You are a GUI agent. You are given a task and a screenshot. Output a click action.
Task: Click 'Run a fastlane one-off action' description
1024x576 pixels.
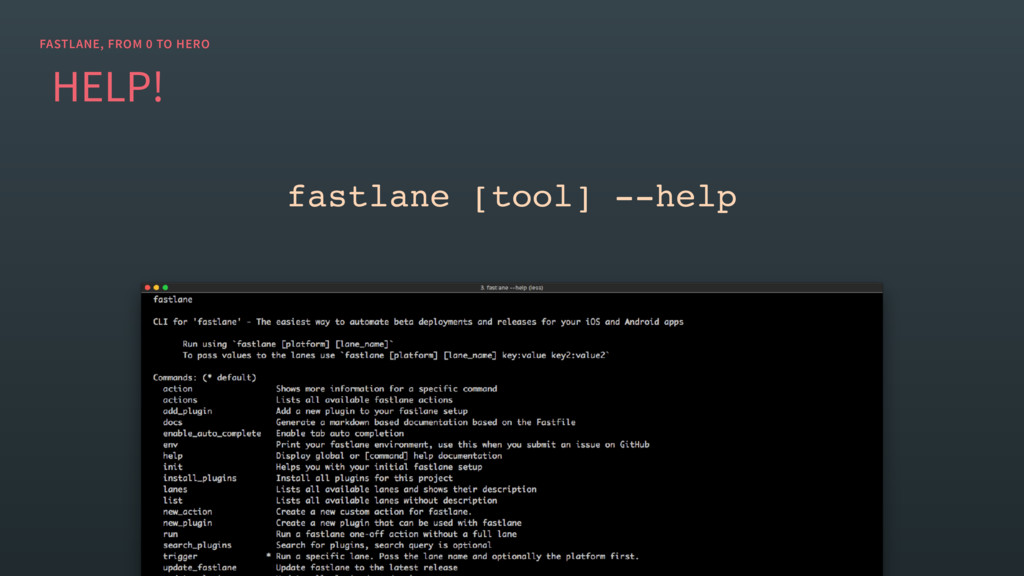pos(396,534)
